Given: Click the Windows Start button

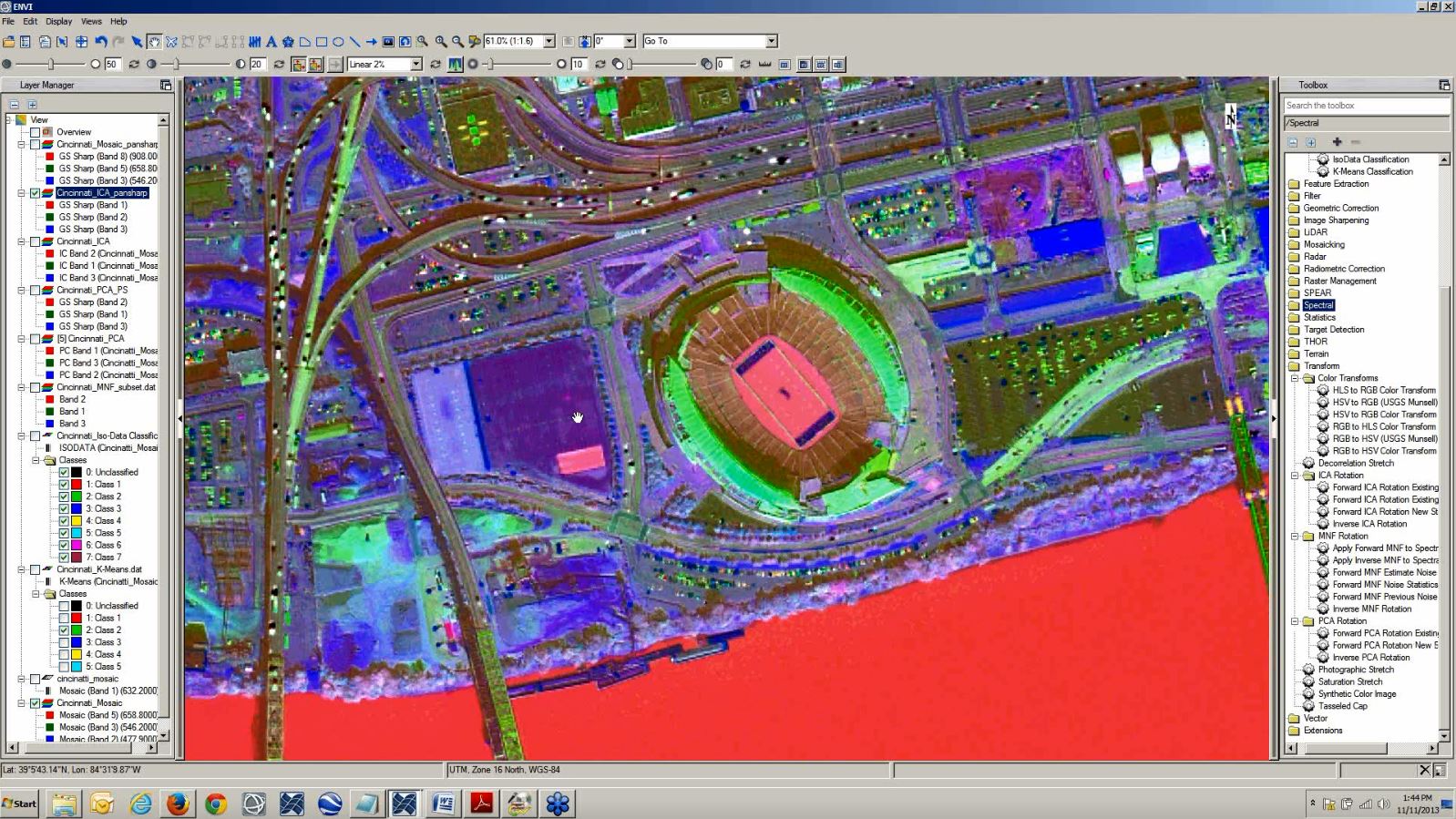Looking at the screenshot, I should 20,804.
